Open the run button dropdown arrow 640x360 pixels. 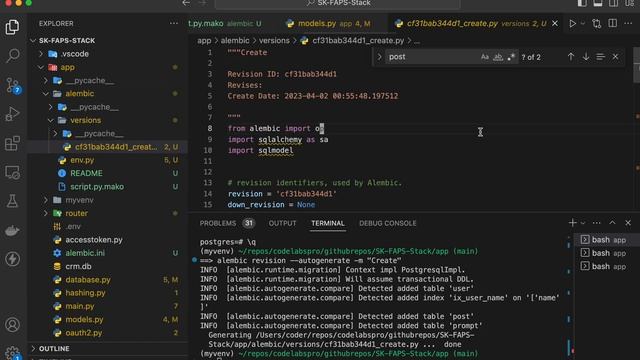(583, 24)
